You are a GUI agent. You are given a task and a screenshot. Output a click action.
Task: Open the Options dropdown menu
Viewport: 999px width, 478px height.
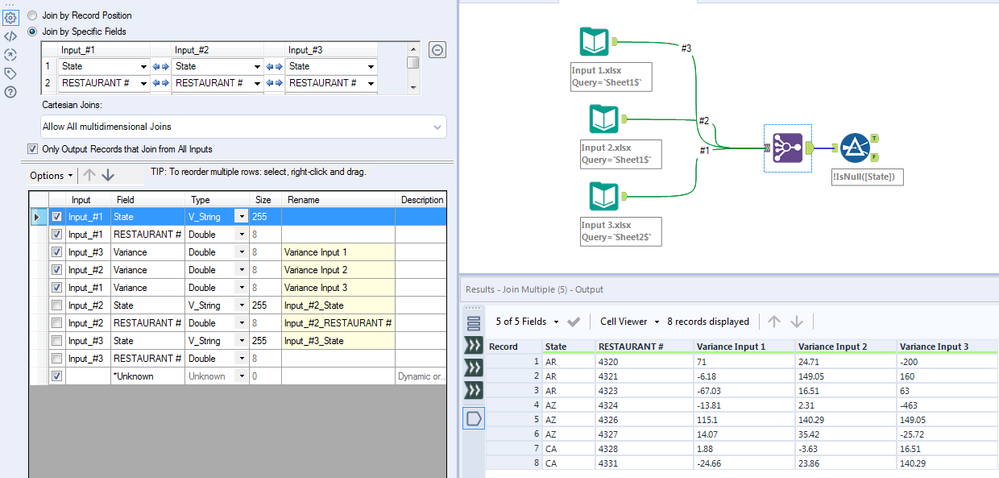click(x=53, y=175)
